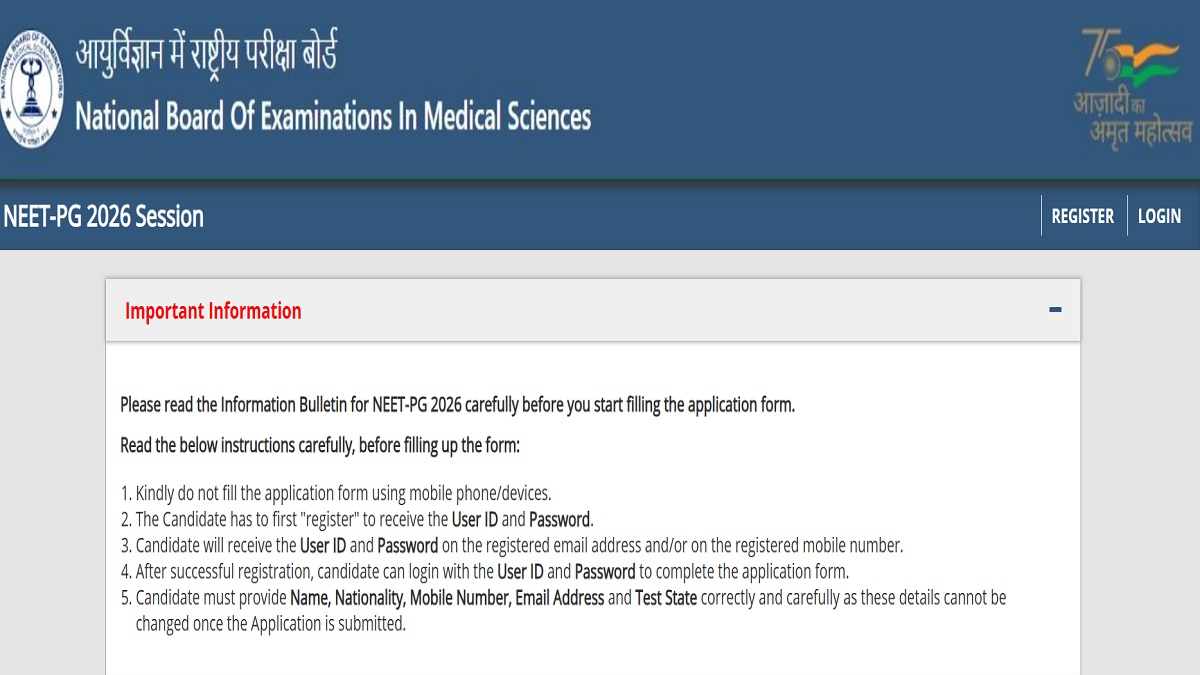Open the REGISTER page
This screenshot has width=1200, height=675.
[1083, 216]
